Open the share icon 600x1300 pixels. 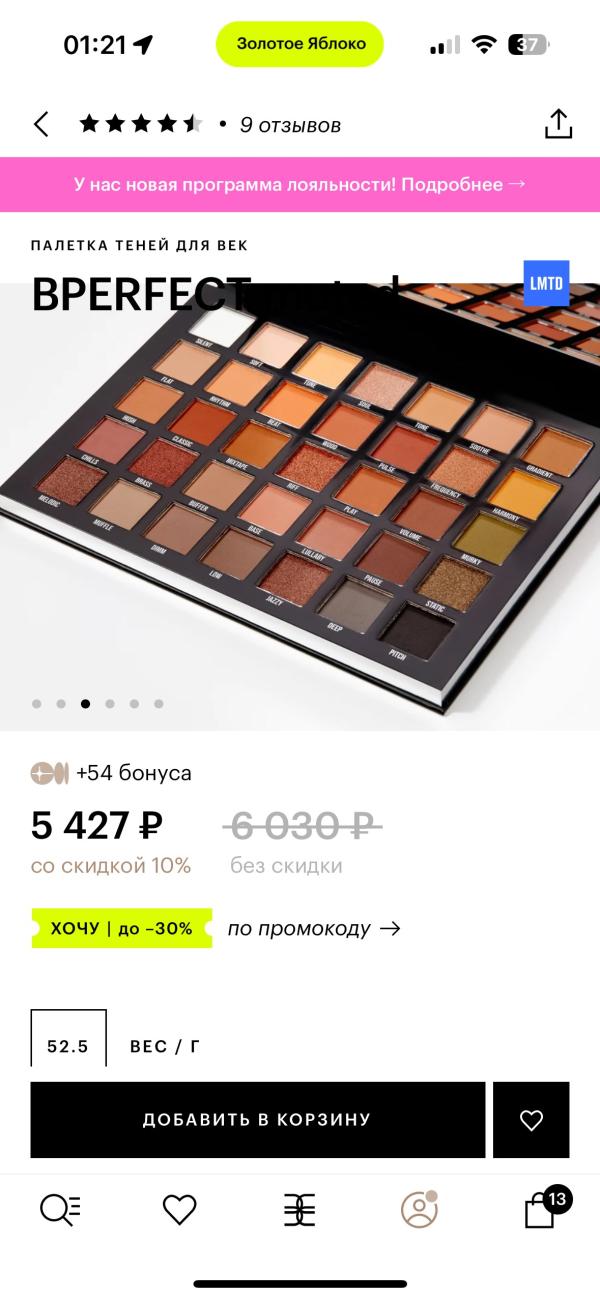click(x=558, y=123)
